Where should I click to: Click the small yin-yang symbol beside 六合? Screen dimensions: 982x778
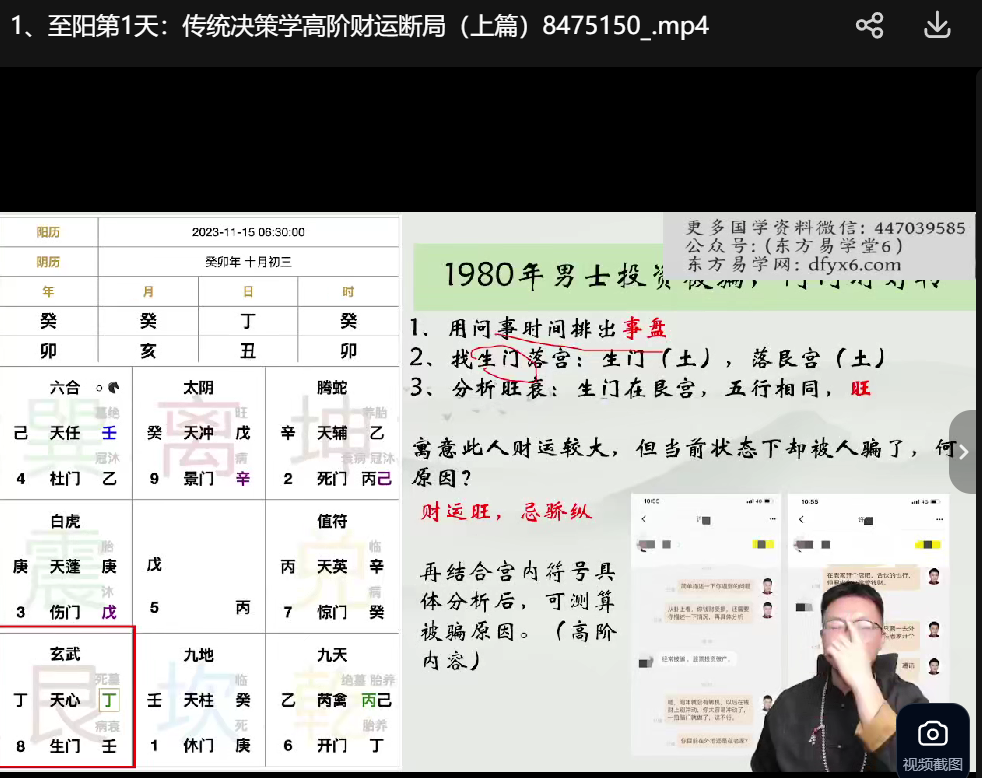click(x=113, y=387)
